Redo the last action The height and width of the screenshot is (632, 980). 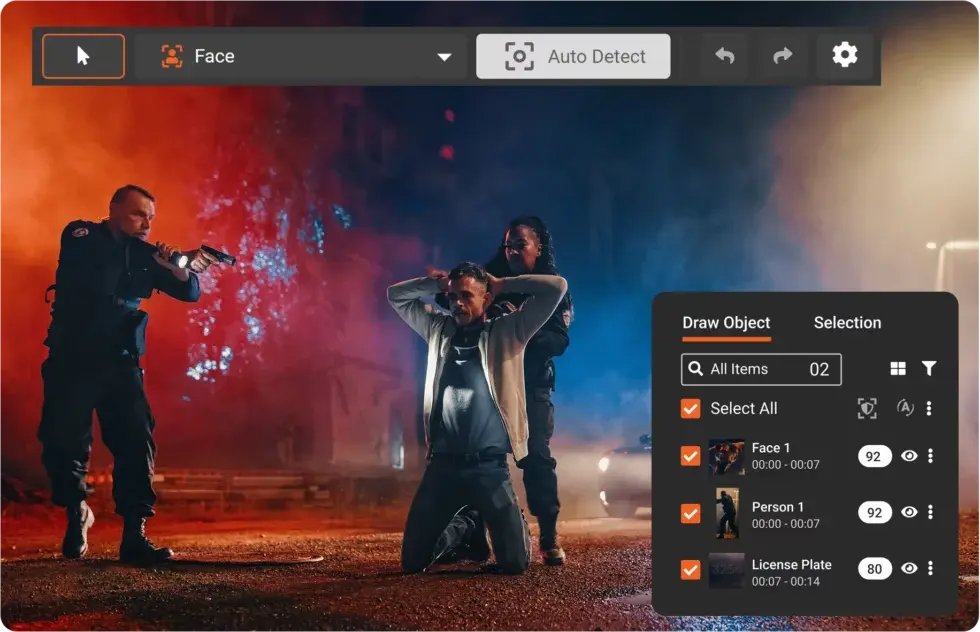783,56
